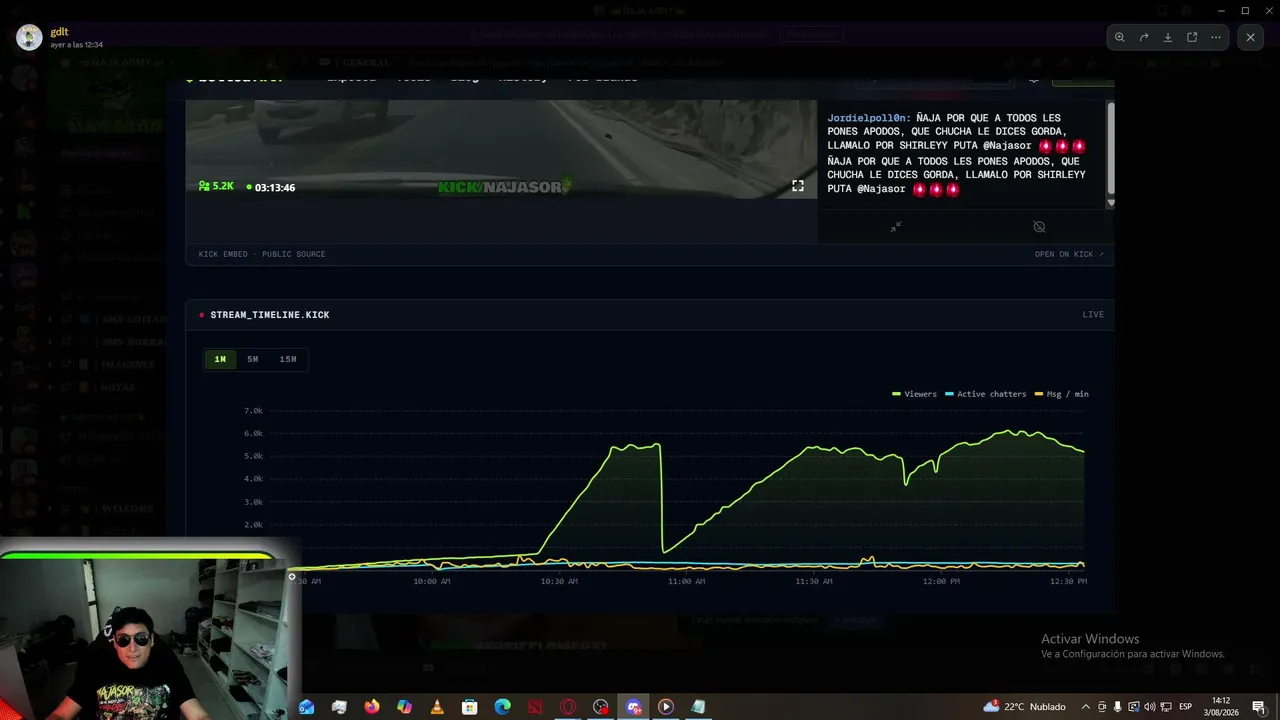Open image in browser via pop-out icon
Viewport: 1280px width, 720px height.
coord(1192,37)
